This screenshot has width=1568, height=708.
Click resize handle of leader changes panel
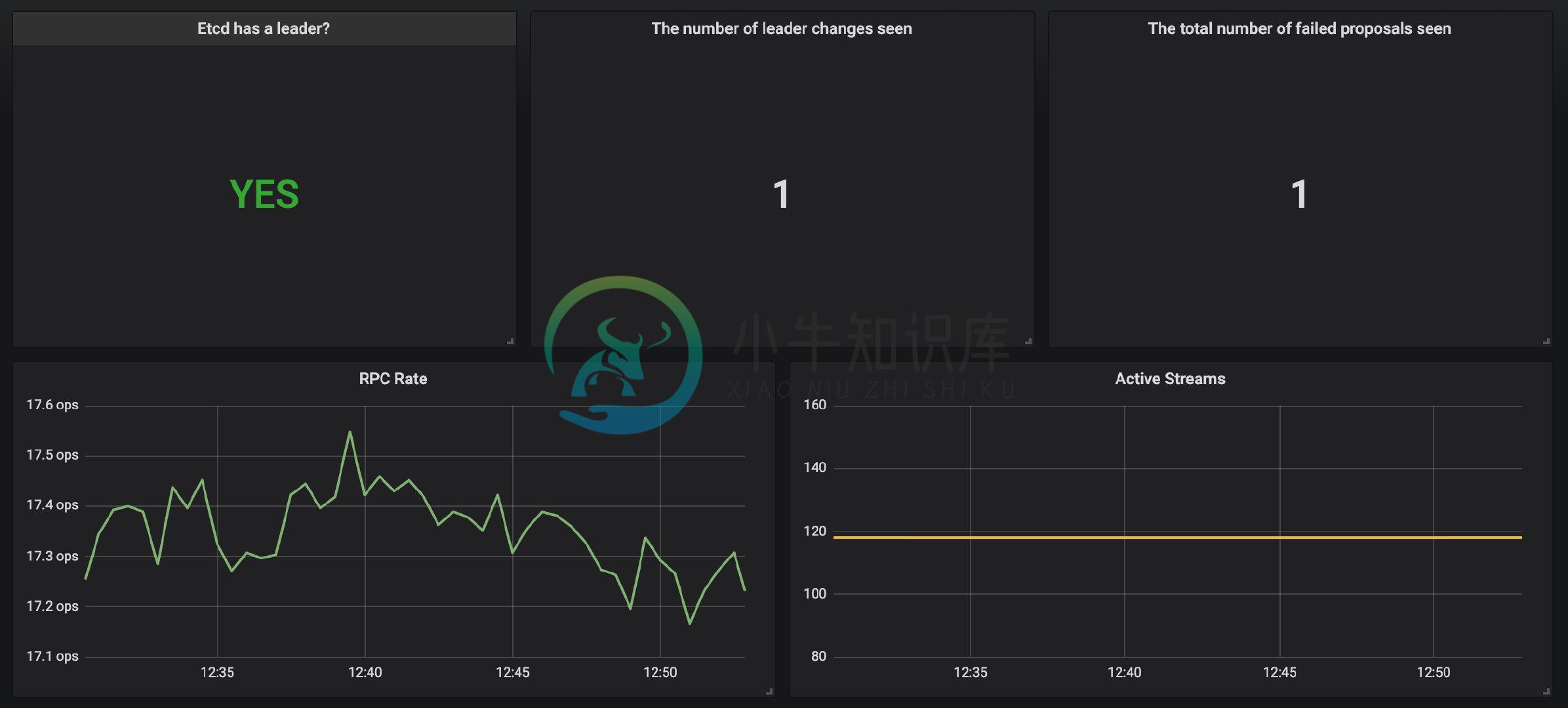[x=1028, y=341]
